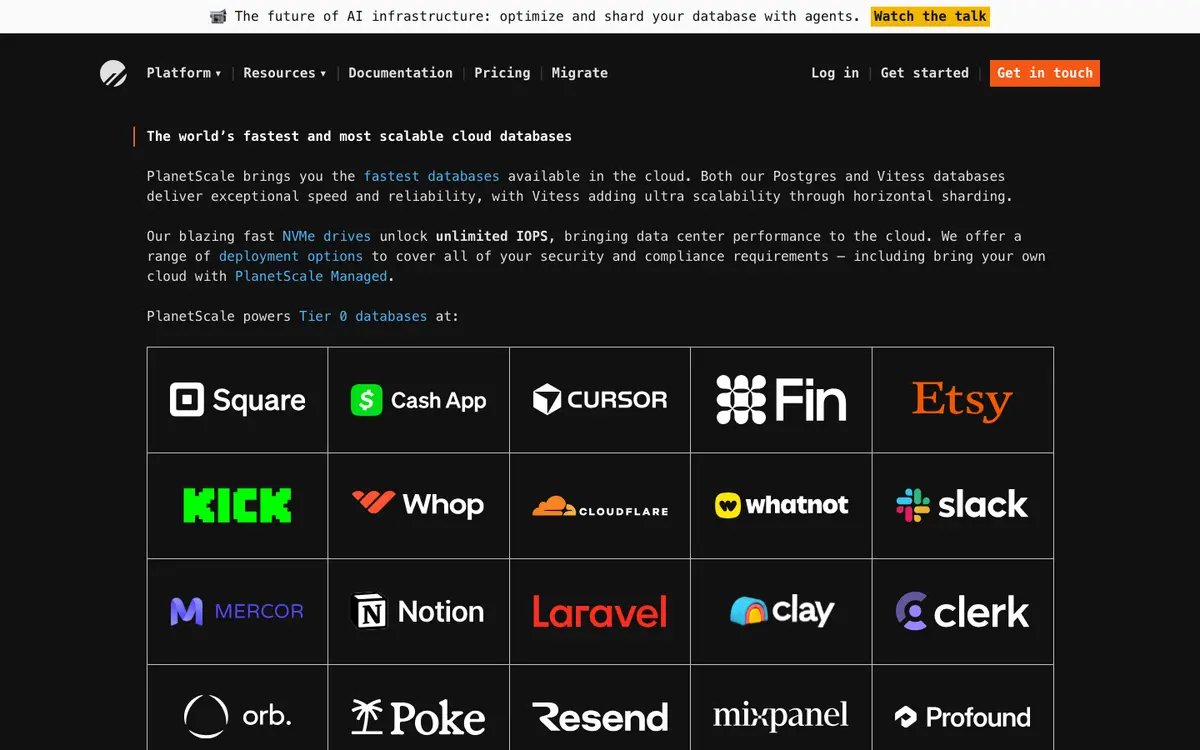Click the Clerk logo tile

click(963, 611)
